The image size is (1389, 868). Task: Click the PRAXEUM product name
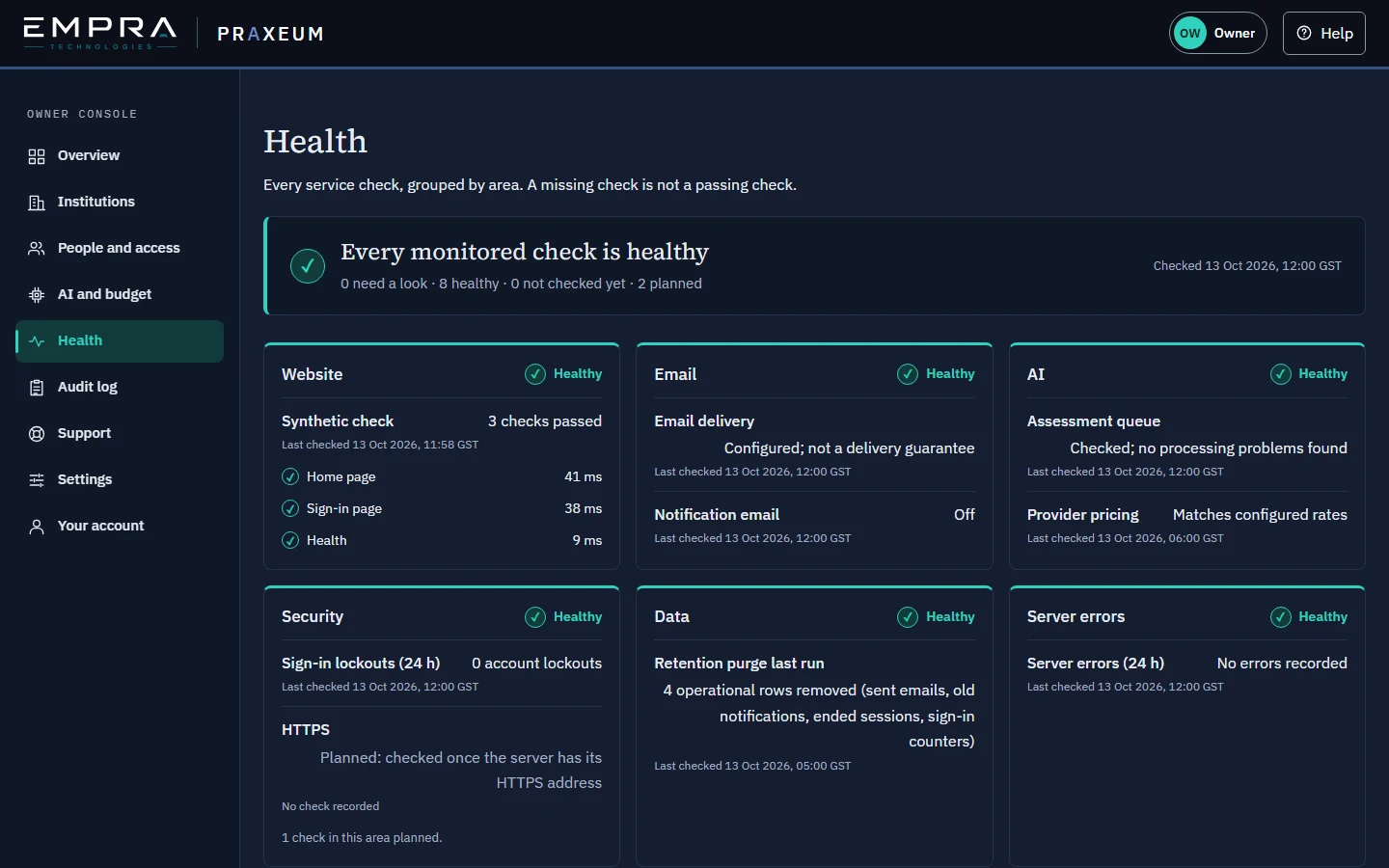pos(270,34)
